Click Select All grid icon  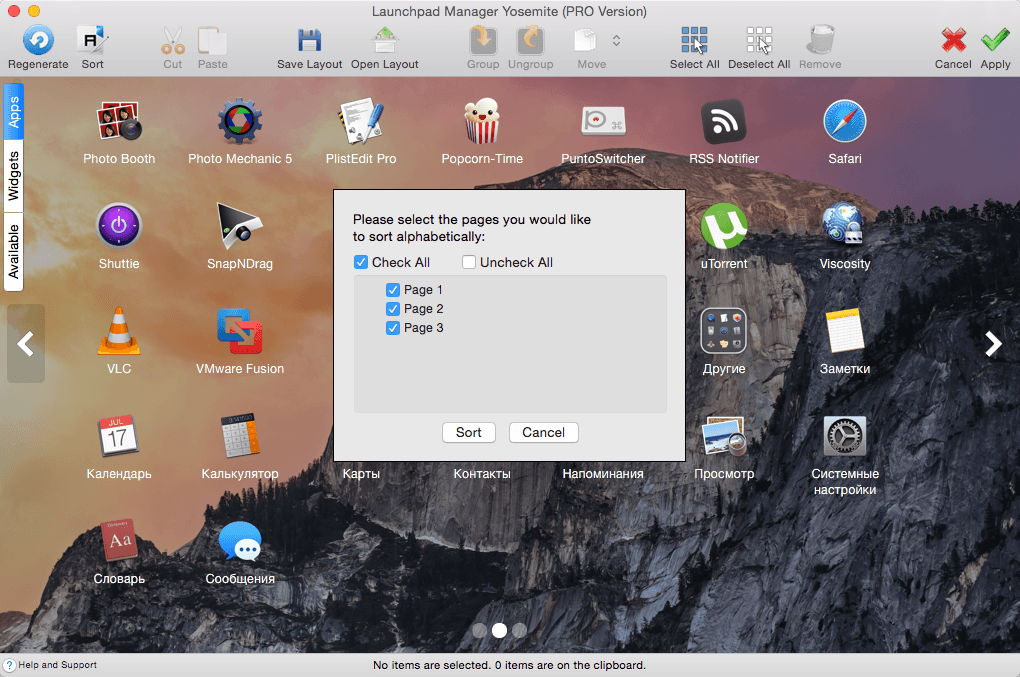pyautogui.click(x=695, y=40)
